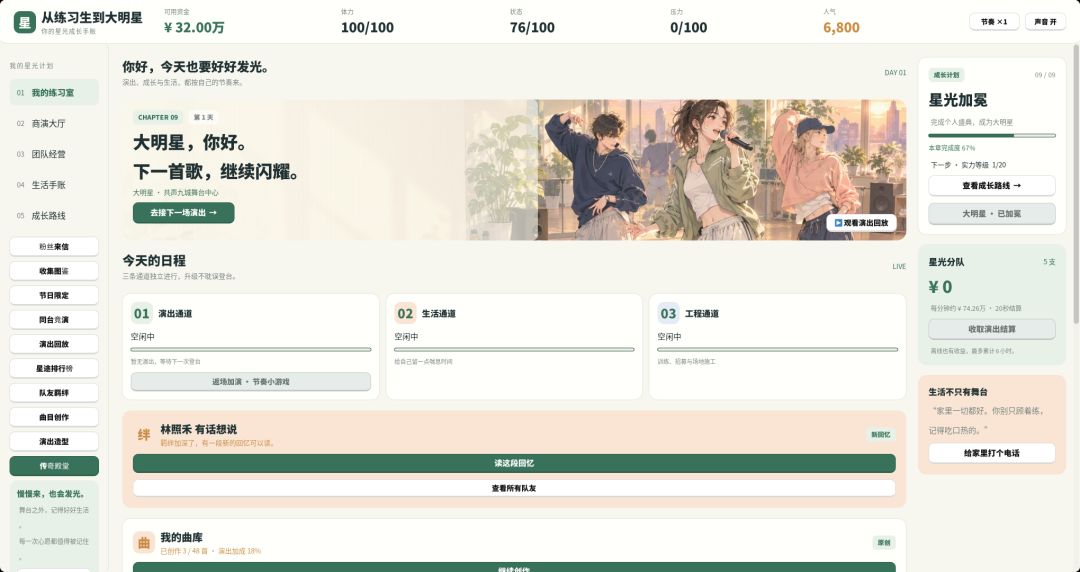
Task: Click the 原创 badge in 我的曲库
Action: (x=884, y=543)
